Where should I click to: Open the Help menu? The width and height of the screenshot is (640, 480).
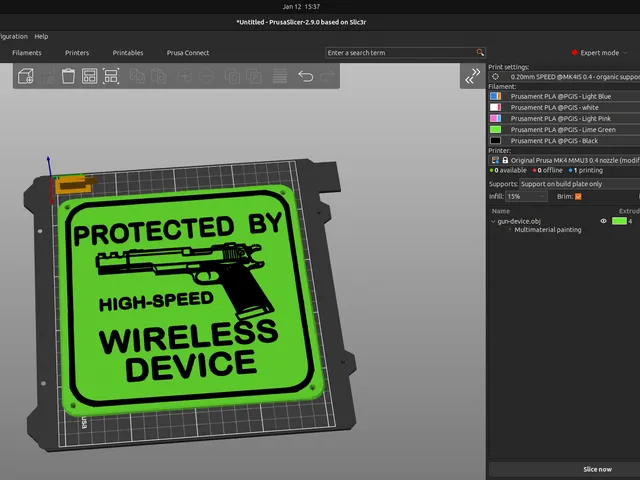41,36
